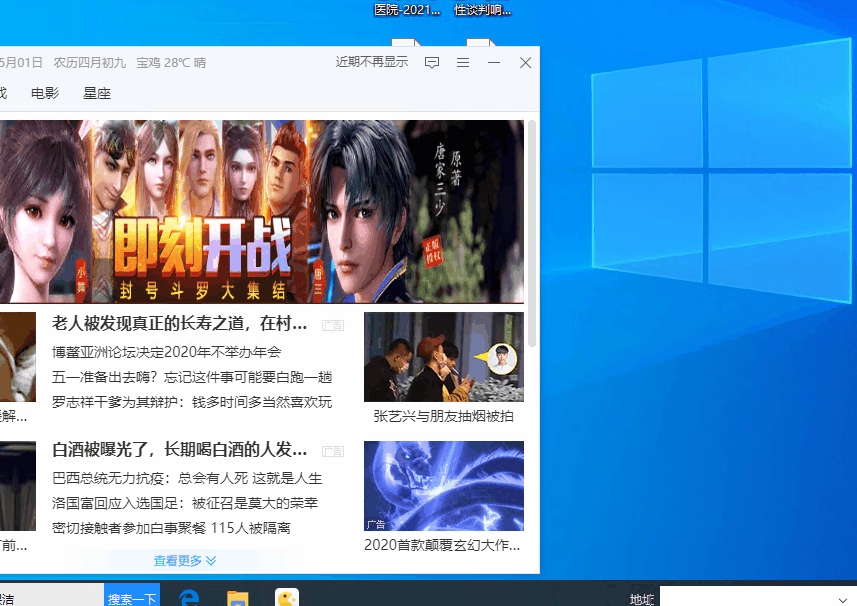Open news 巴西总统无力抗疫
The image size is (857, 606).
(187, 478)
